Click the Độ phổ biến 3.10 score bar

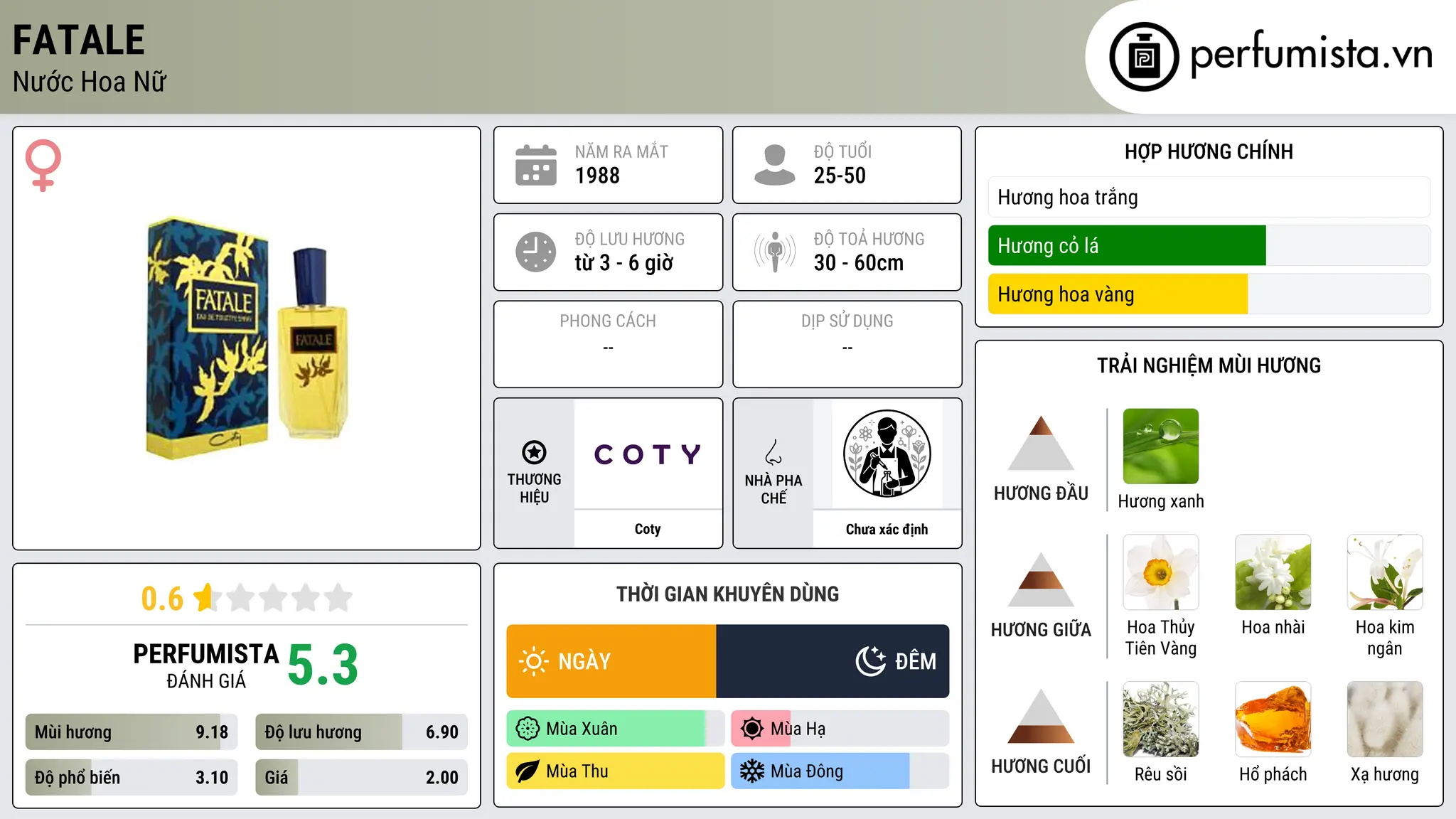point(132,777)
